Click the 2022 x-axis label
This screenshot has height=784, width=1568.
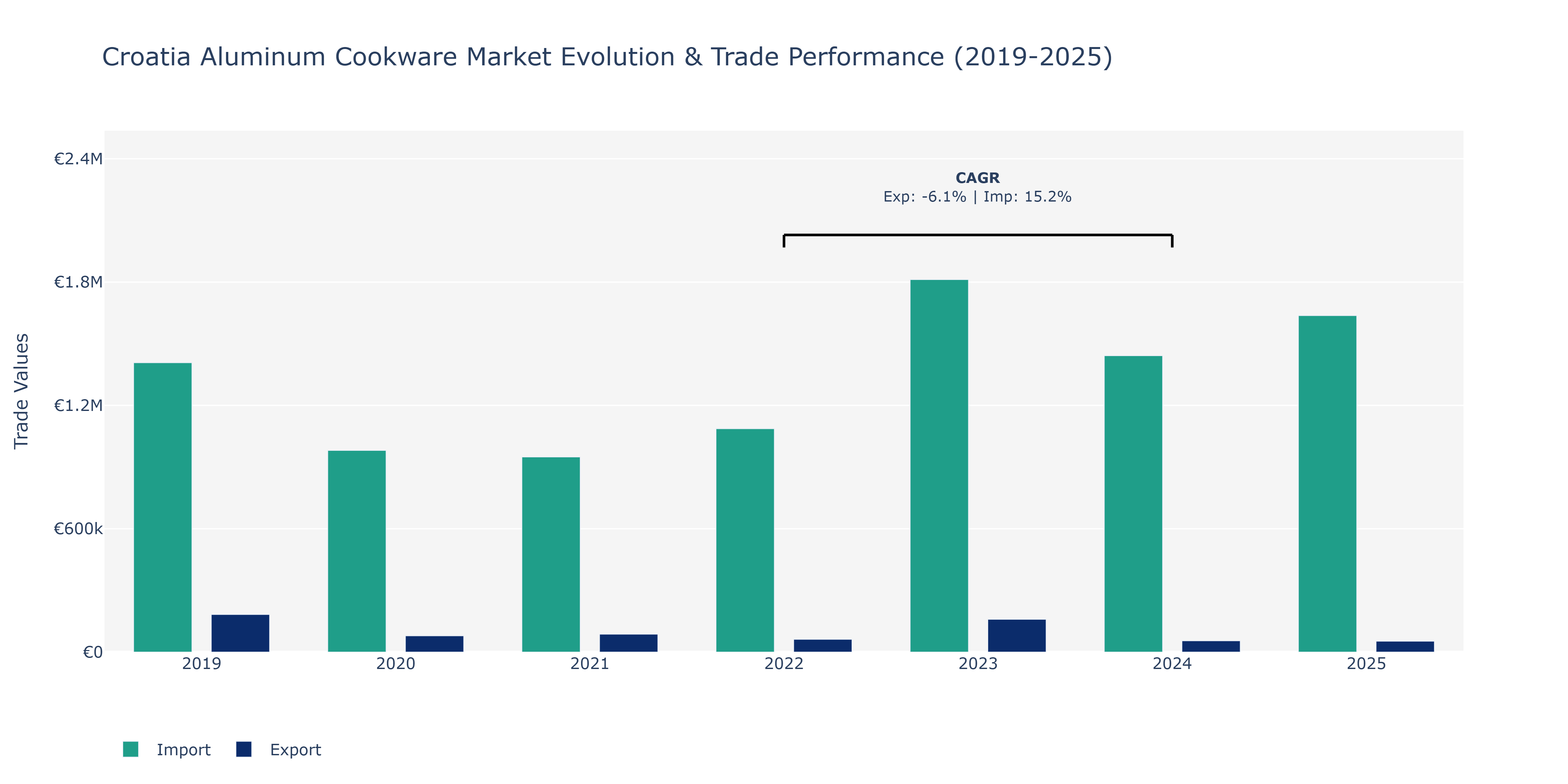click(784, 663)
